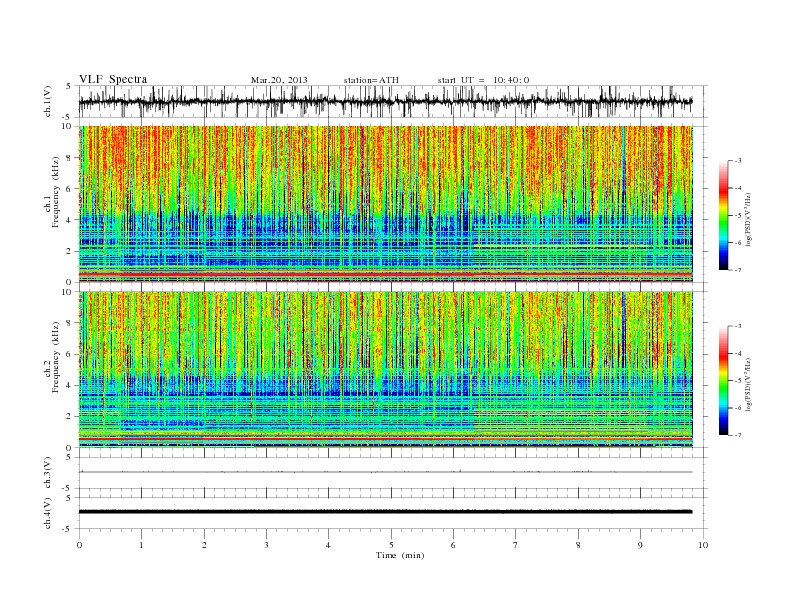Click the ch.2 'Frequency (kHz)' axis label

pyautogui.click(x=56, y=357)
